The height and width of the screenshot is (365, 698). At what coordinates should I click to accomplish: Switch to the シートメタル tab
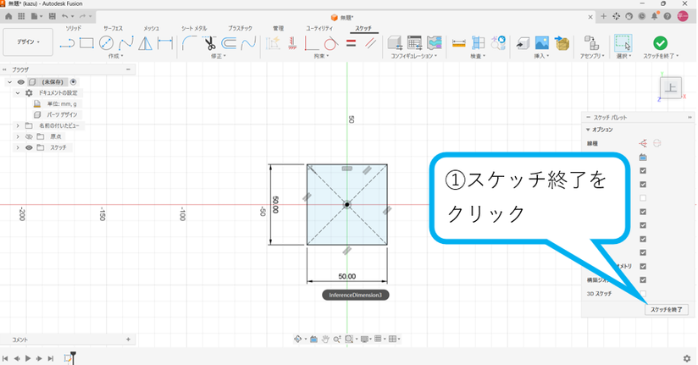click(194, 28)
